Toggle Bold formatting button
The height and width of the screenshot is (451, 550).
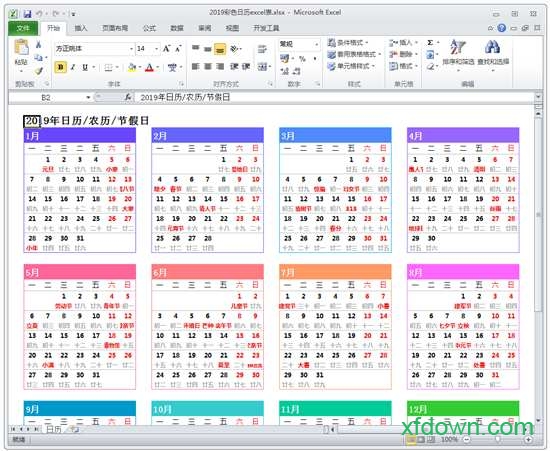point(61,67)
